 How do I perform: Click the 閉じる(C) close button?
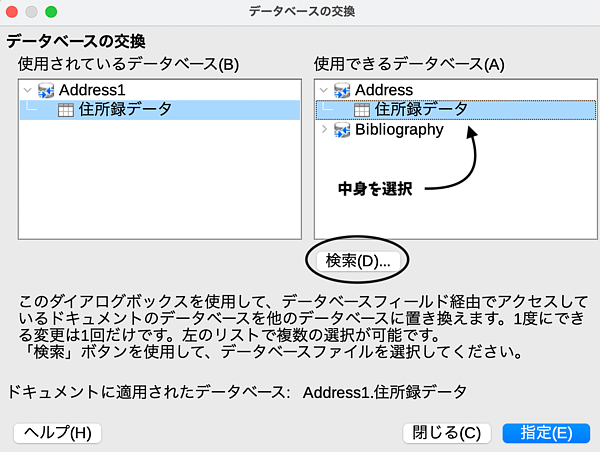pyautogui.click(x=447, y=433)
